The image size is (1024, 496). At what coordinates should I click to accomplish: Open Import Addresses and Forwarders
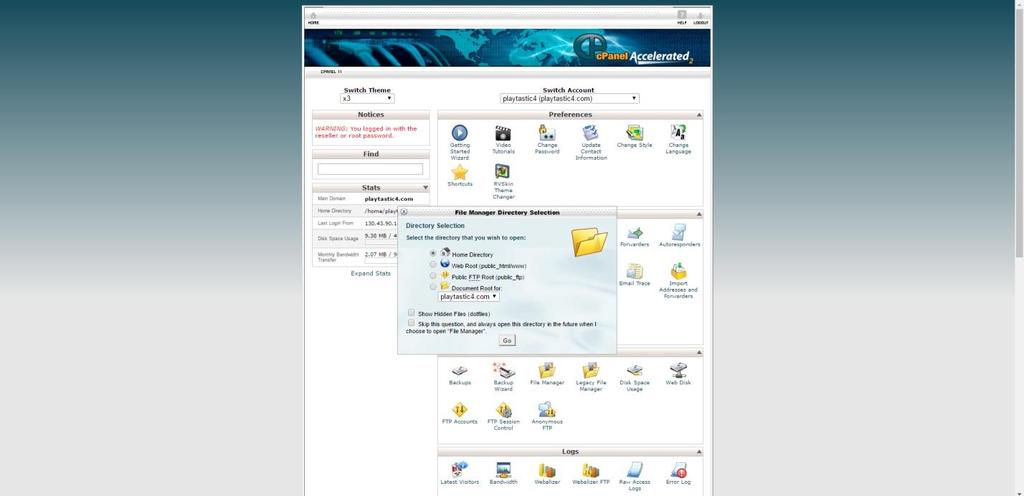click(x=679, y=271)
